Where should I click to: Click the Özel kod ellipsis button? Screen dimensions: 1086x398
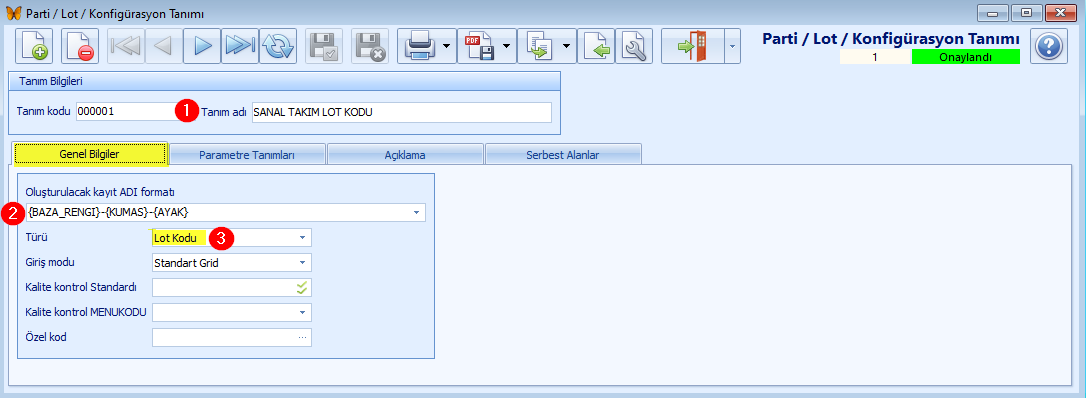tap(302, 338)
